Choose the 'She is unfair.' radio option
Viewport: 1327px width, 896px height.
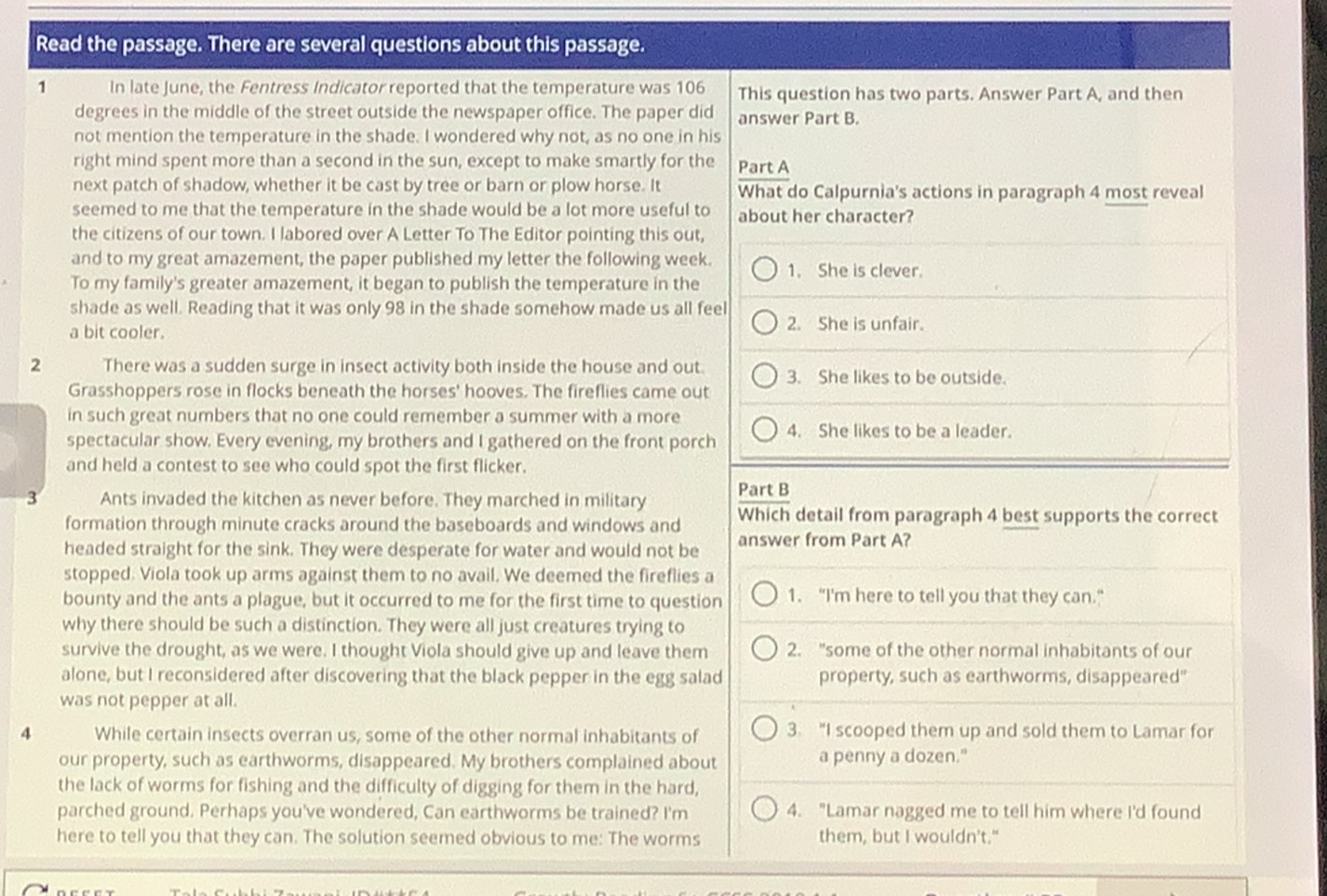[x=764, y=323]
